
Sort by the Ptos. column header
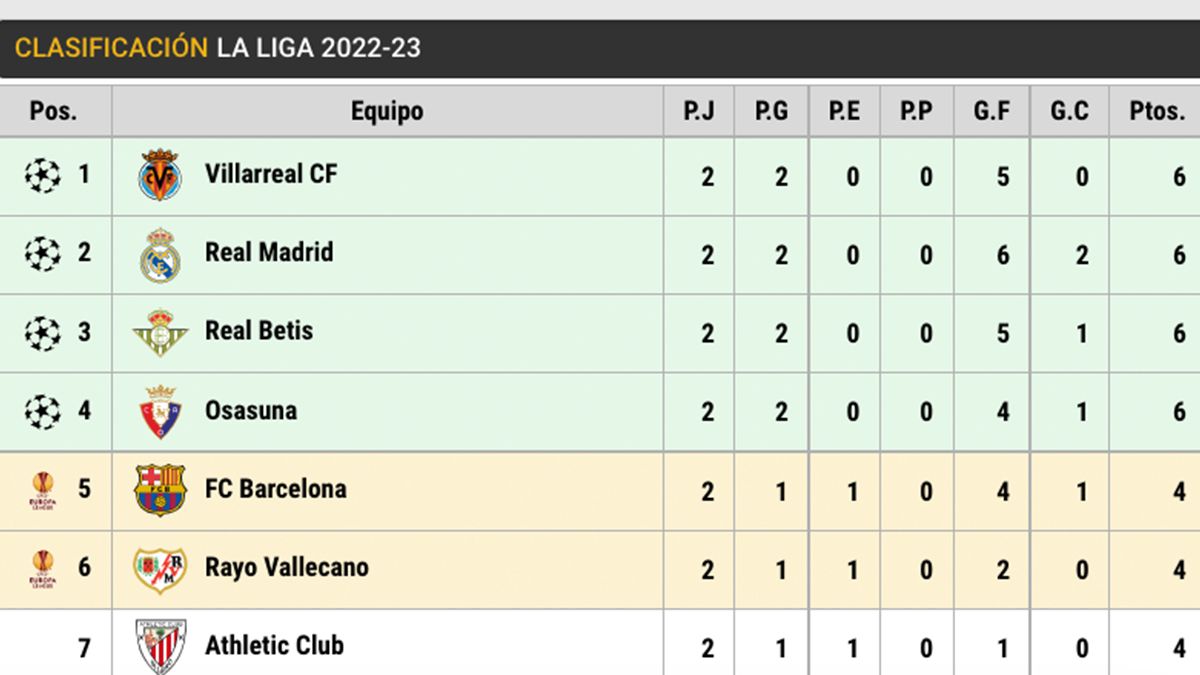pyautogui.click(x=1157, y=111)
